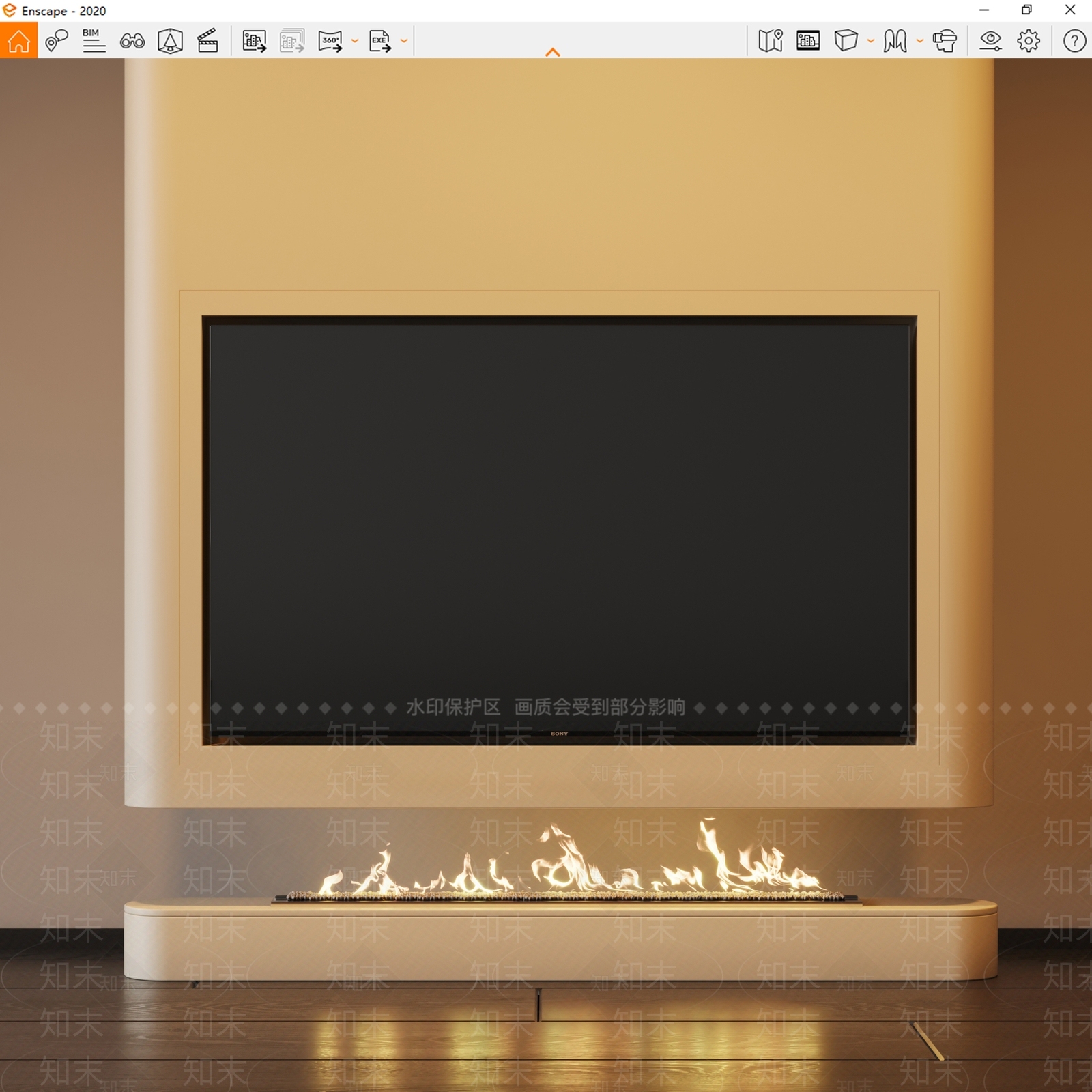Image resolution: width=1092 pixels, height=1092 pixels.
Task: Open the collaborative annotations tool
Action: point(57,41)
